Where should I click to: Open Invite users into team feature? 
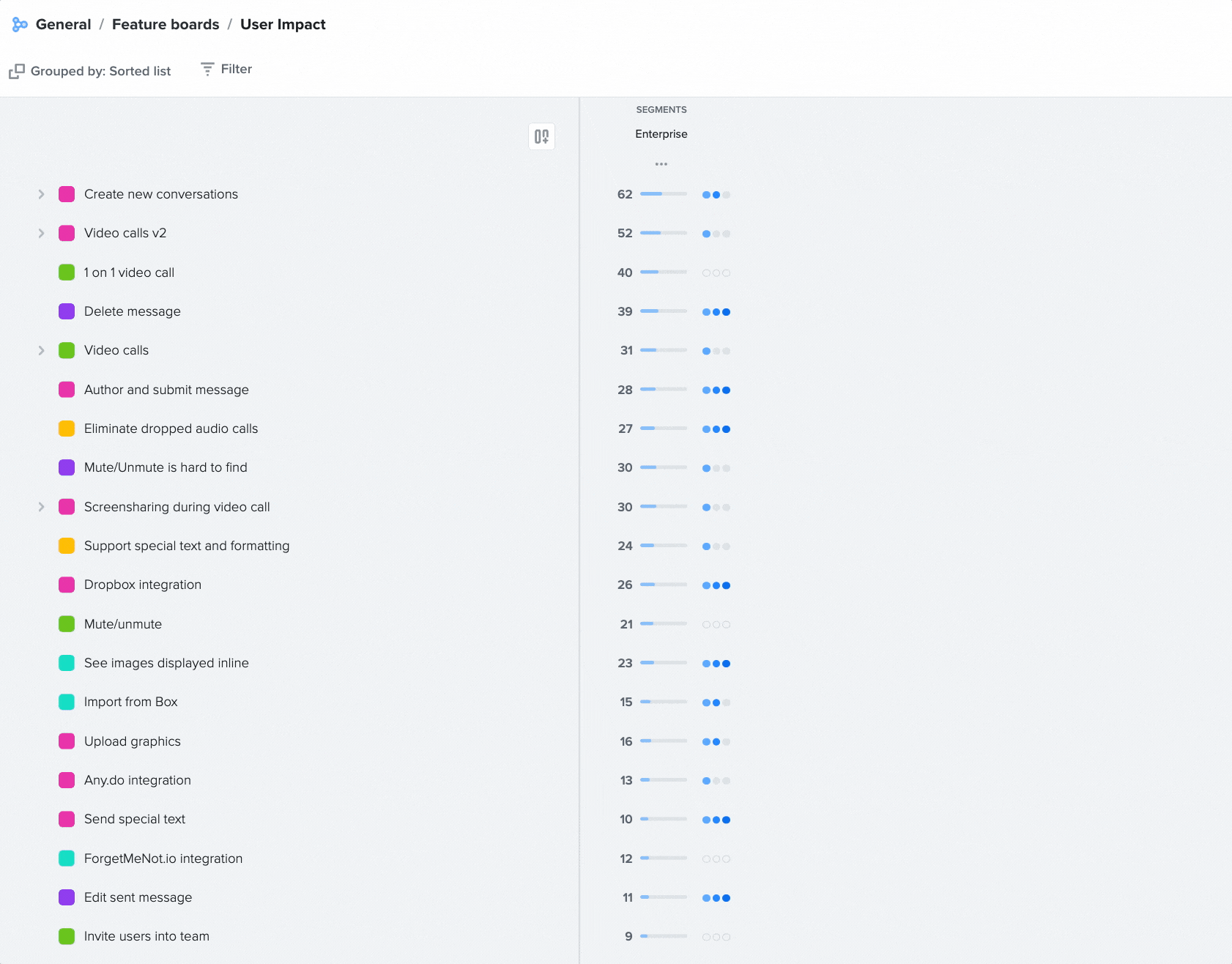(x=146, y=936)
